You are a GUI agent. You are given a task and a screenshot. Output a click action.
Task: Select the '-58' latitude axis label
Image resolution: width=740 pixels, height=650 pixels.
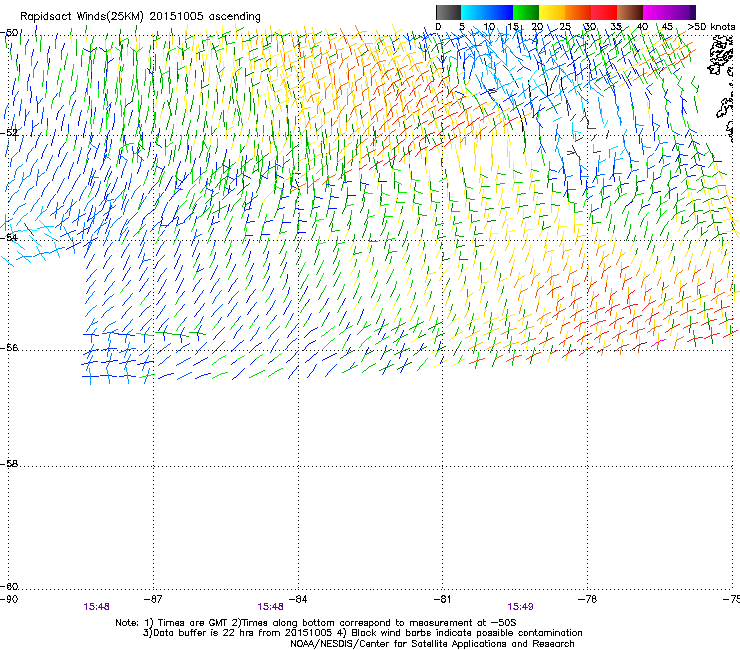coord(9,464)
